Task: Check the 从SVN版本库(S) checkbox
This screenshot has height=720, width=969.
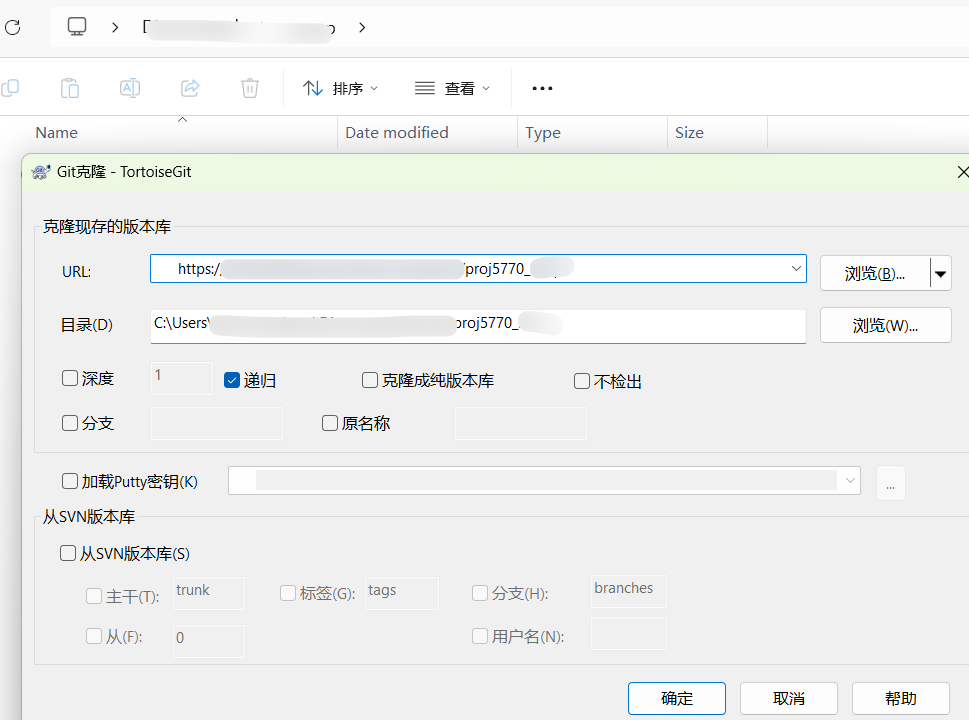Action: click(x=68, y=553)
